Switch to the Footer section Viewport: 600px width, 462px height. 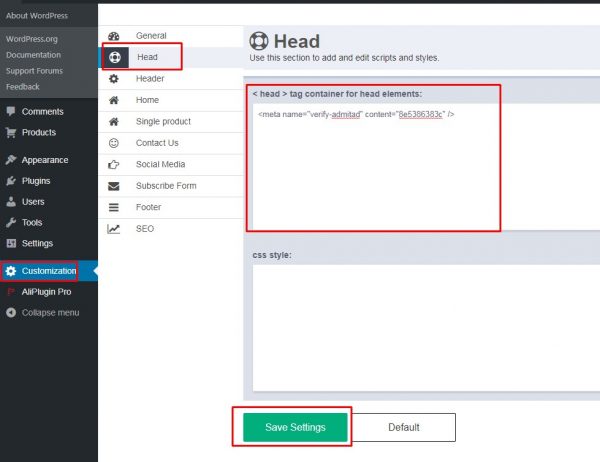171,207
